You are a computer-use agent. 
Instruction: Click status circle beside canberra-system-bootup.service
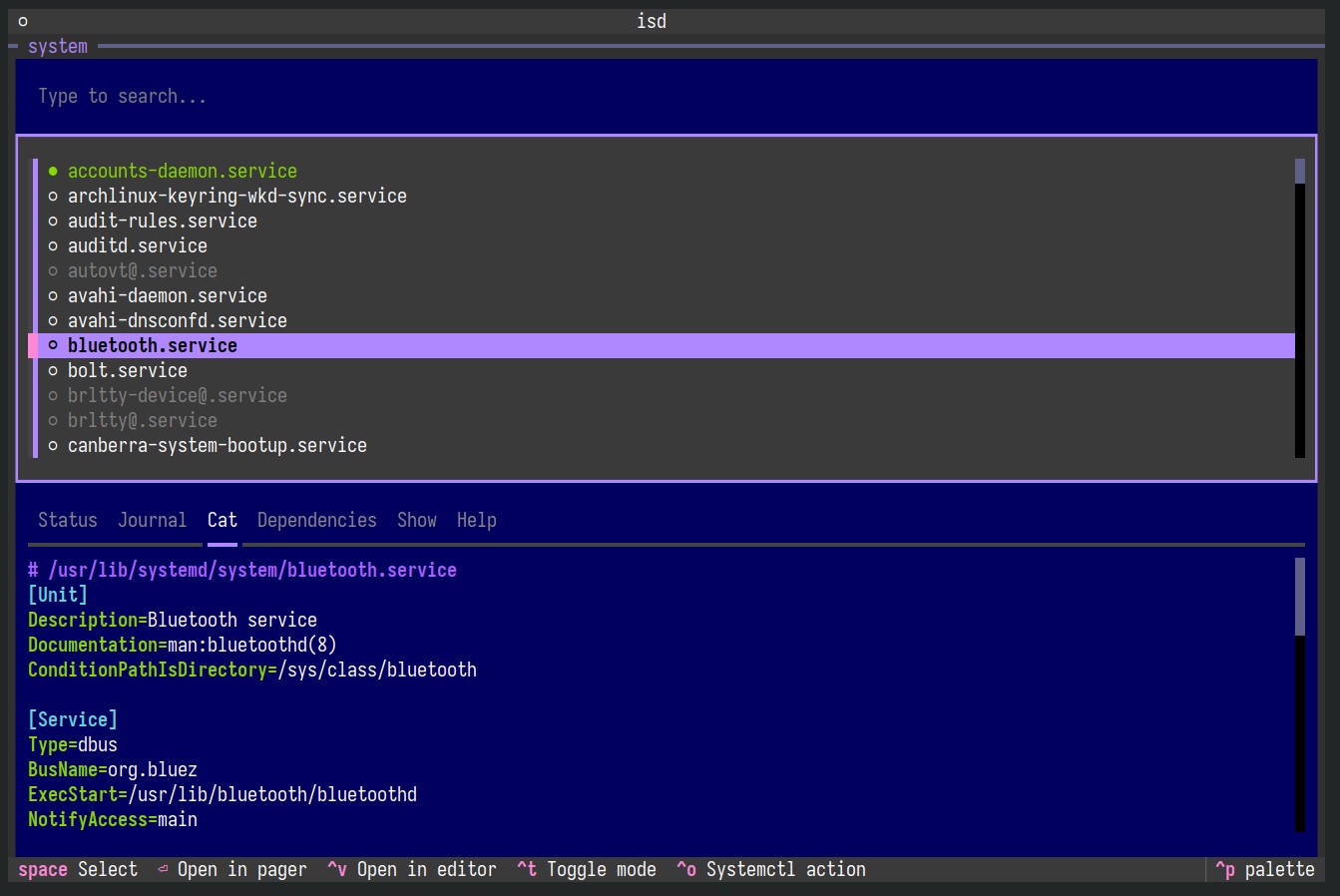pos(53,445)
